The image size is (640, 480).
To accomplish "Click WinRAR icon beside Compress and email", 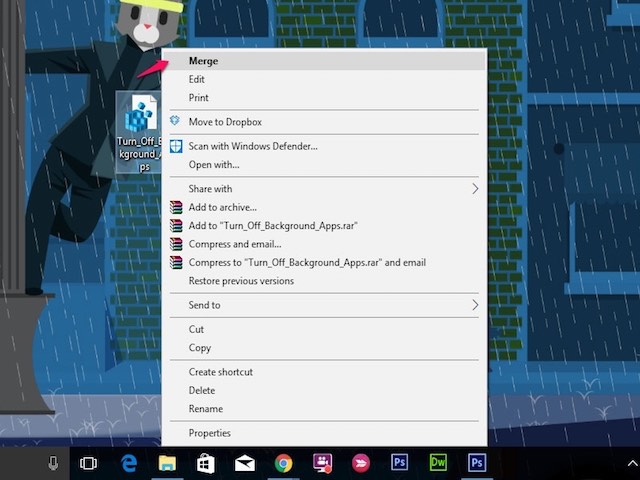I will pos(176,244).
